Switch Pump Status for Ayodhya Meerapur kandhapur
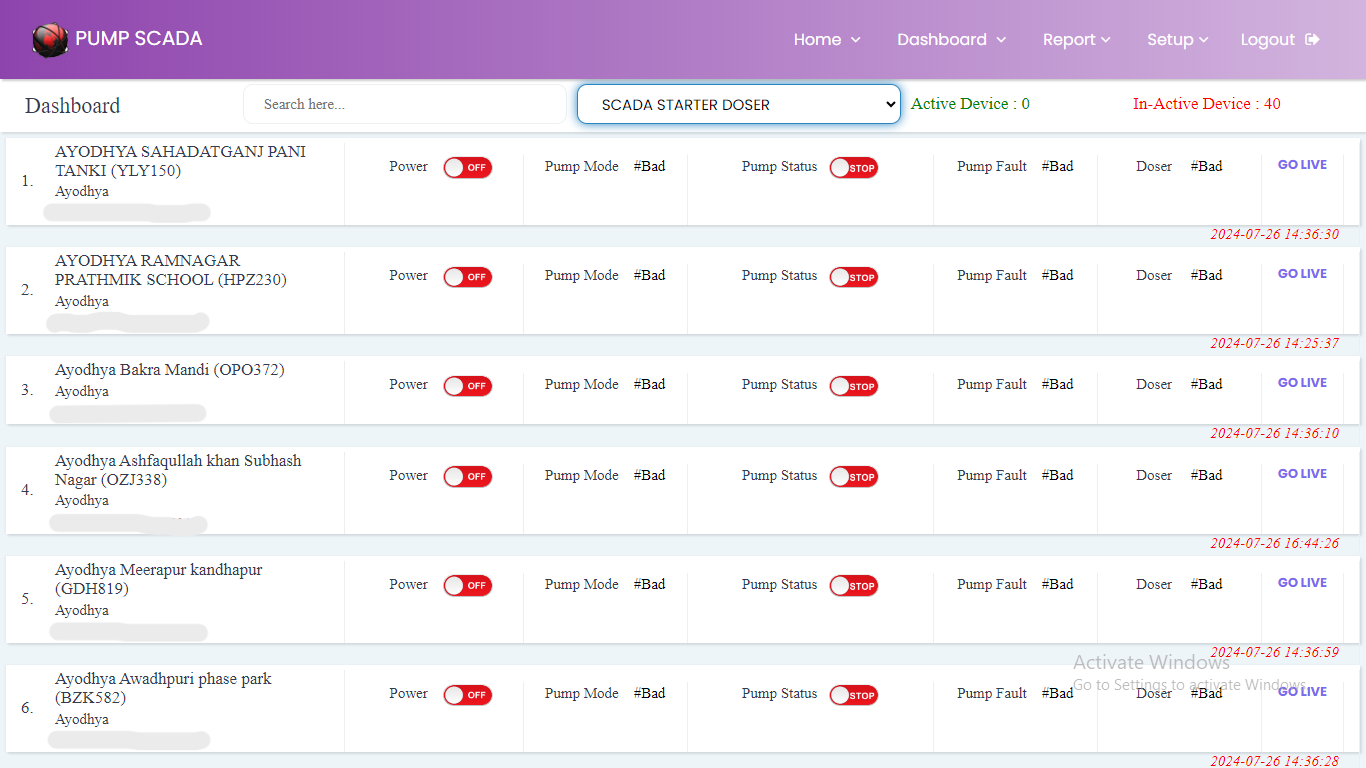Image resolution: width=1366 pixels, height=768 pixels. pos(853,586)
